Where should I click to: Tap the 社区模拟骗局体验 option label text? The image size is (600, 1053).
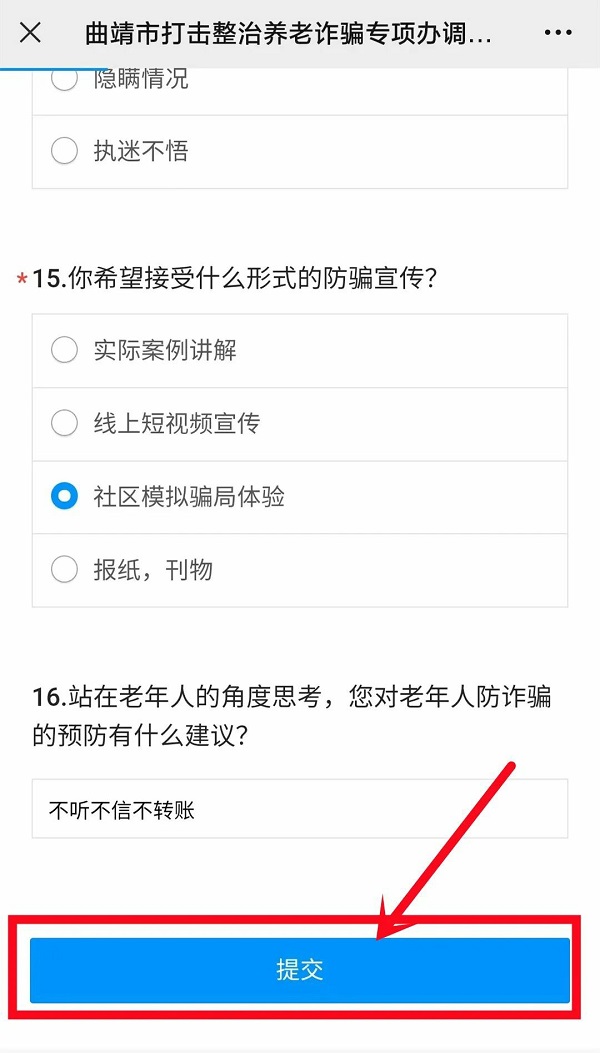189,496
